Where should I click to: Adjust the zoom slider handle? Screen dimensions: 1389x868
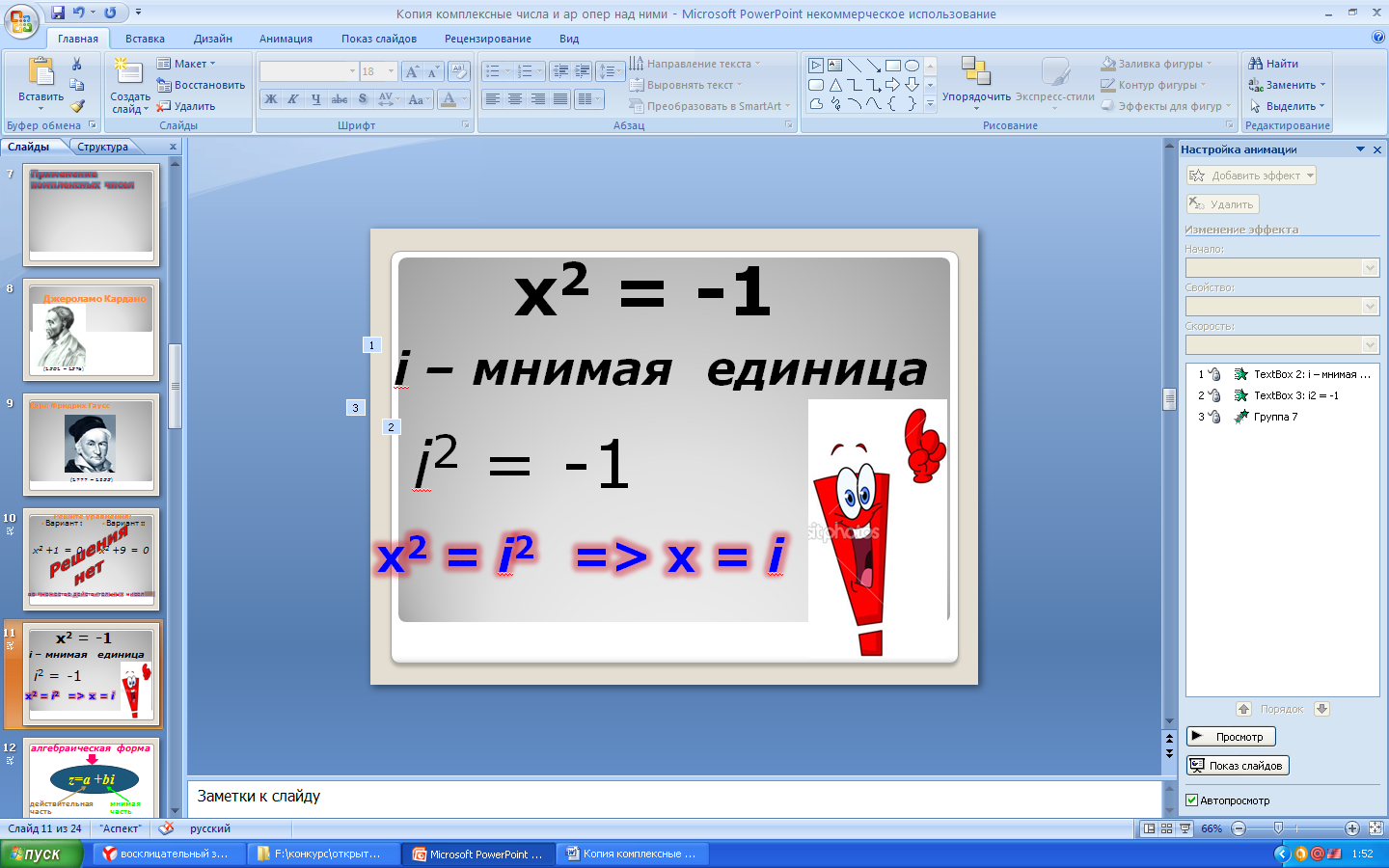click(1278, 828)
